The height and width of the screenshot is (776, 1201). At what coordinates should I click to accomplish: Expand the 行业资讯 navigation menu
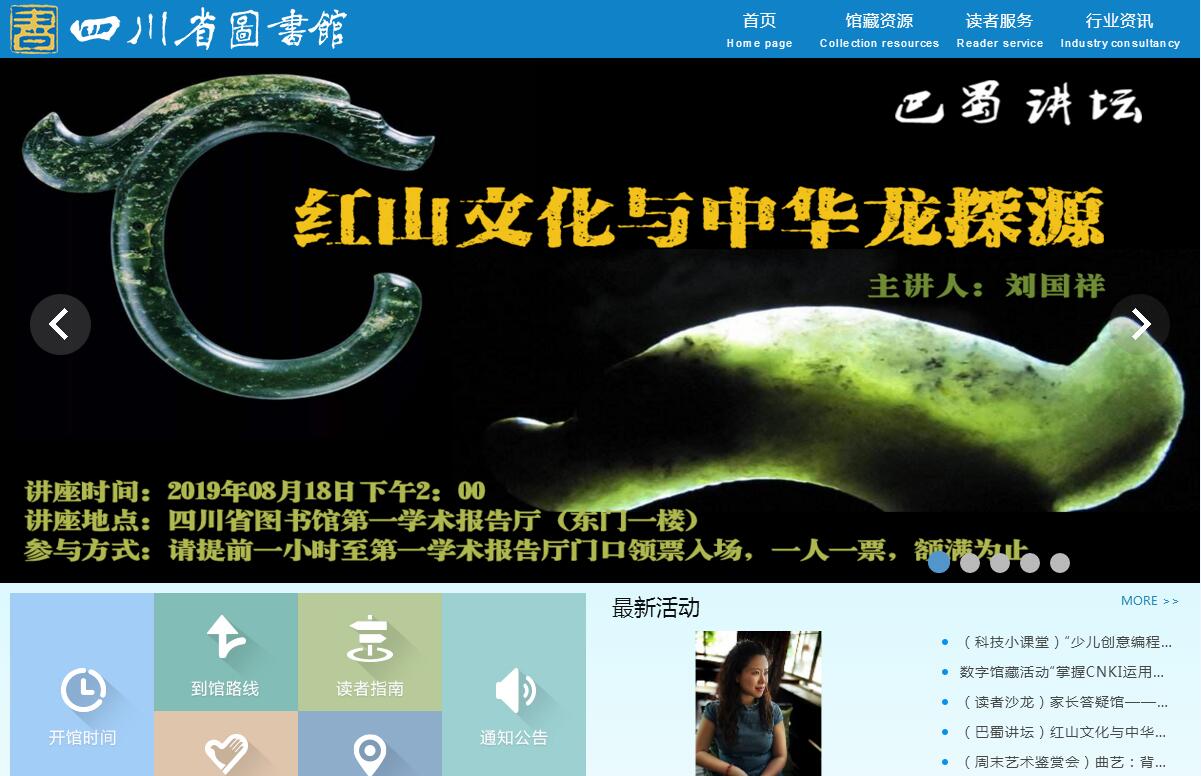click(1120, 29)
